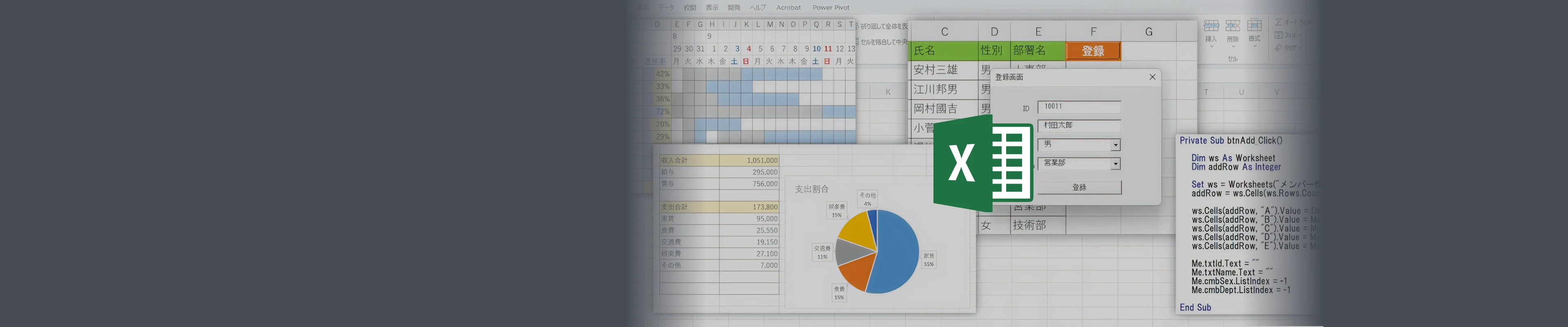Screen dimensions: 1568x327
Task: Click the Fill (フィル) icon
Action: 1279,35
